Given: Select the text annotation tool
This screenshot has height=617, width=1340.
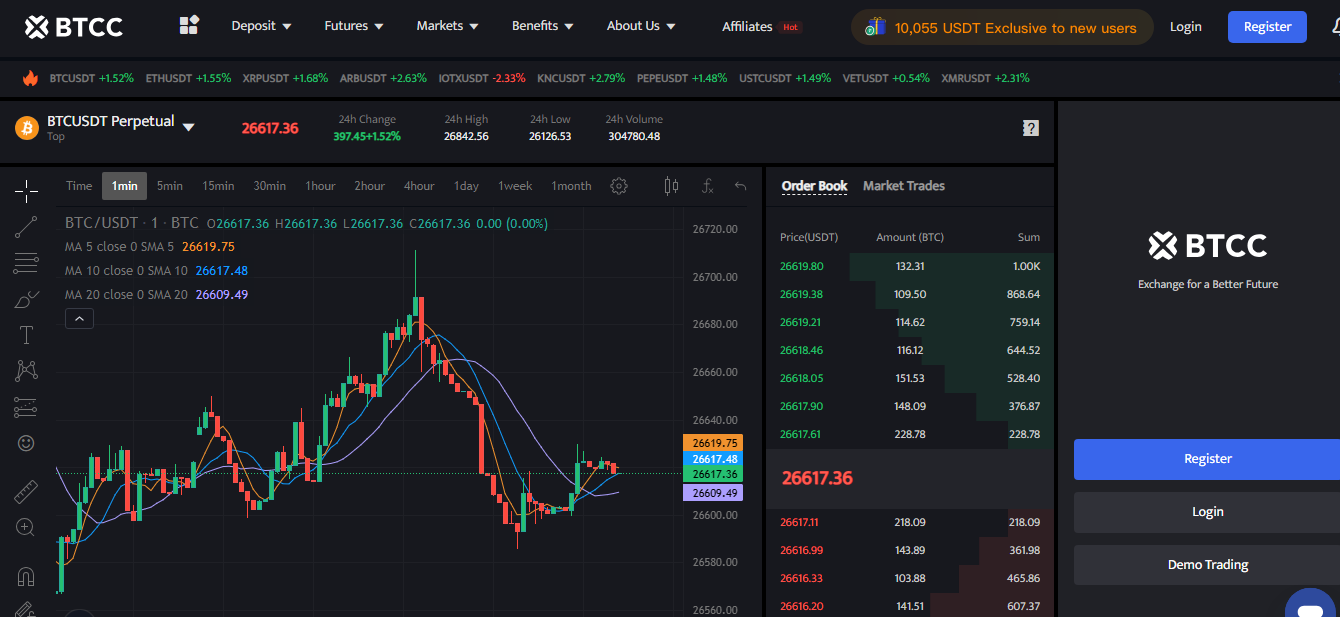Looking at the screenshot, I should (x=26, y=335).
